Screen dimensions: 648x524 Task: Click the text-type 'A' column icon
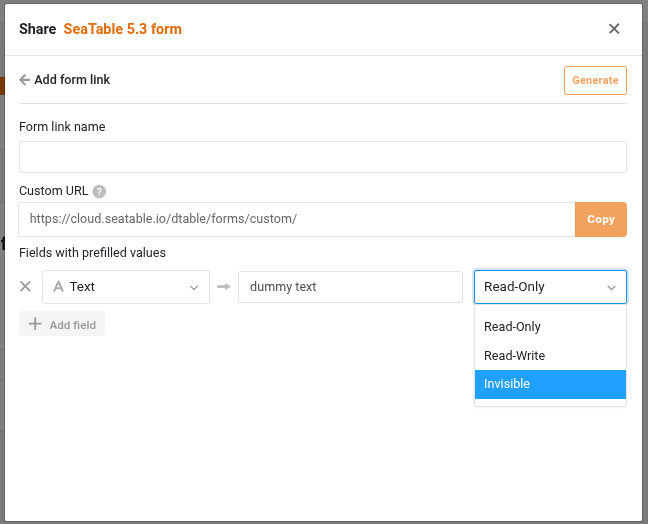point(58,286)
